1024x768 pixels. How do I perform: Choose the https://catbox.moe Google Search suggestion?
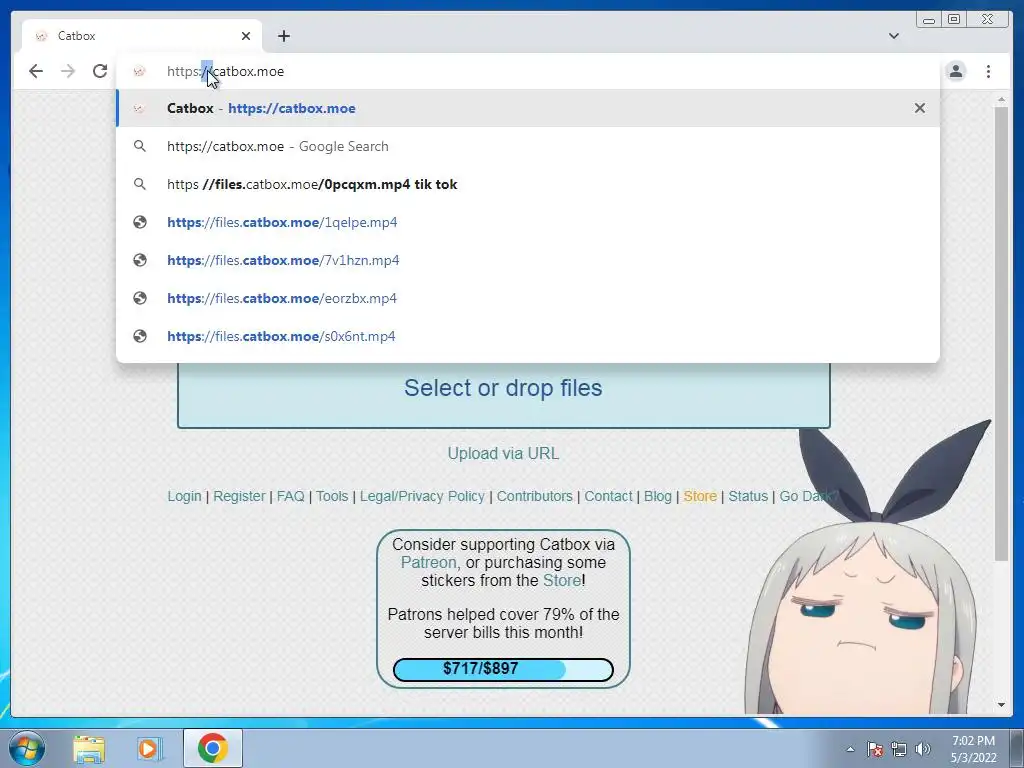[528, 146]
